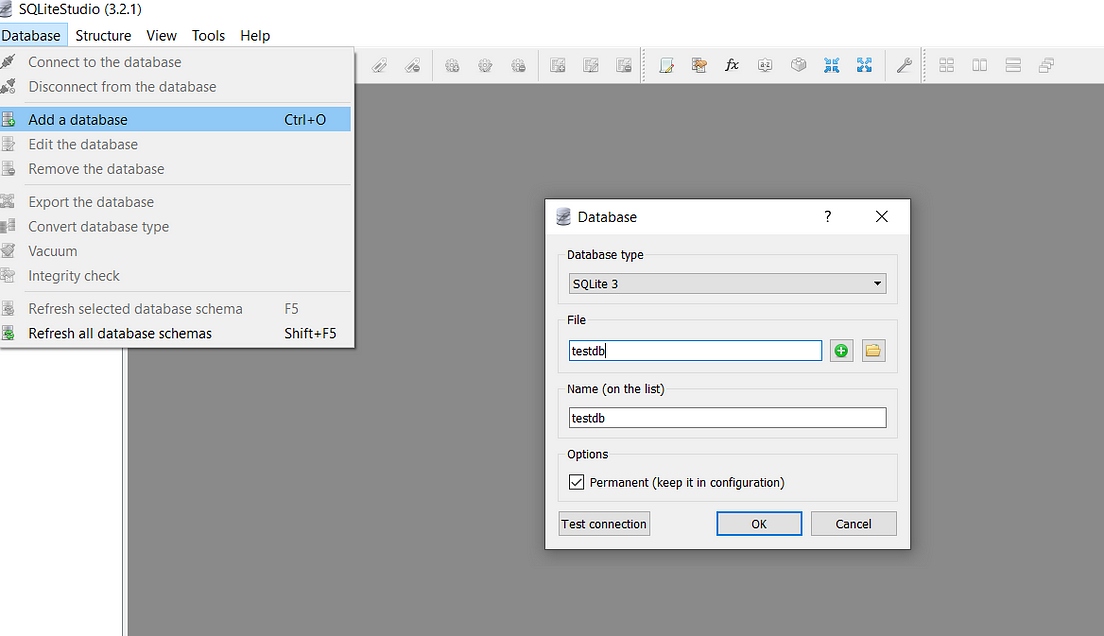This screenshot has width=1104, height=636.
Task: Click the create view toolbar icon
Action: coord(558,66)
